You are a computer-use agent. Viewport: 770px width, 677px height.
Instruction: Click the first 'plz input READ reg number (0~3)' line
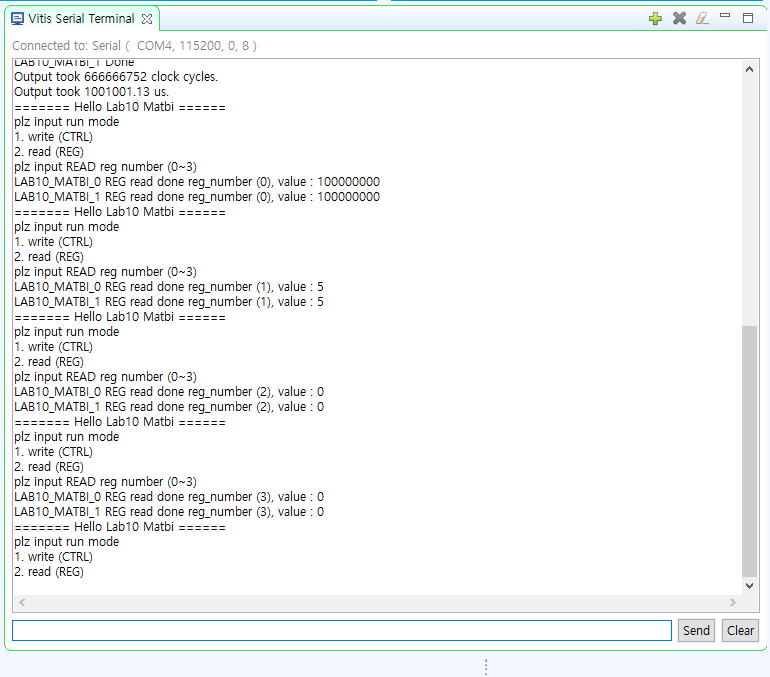pyautogui.click(x=106, y=167)
